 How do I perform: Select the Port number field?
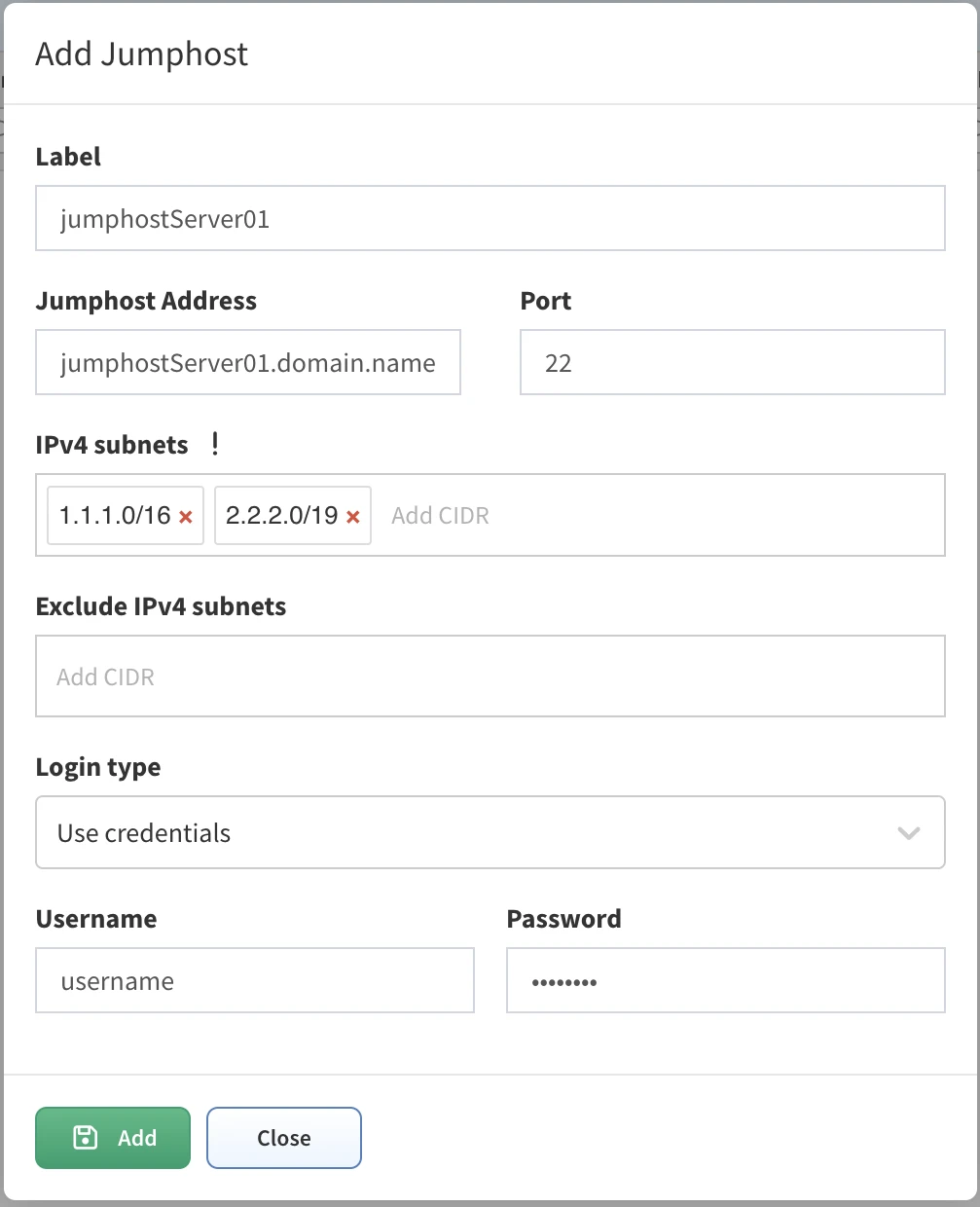pyautogui.click(x=732, y=363)
